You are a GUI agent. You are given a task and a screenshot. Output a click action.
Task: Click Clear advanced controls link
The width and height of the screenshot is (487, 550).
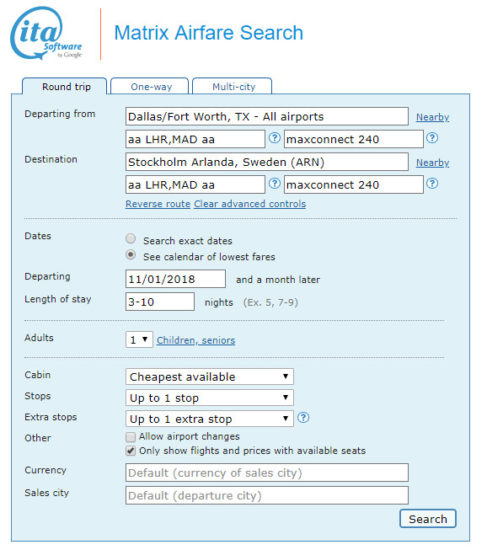(x=250, y=204)
